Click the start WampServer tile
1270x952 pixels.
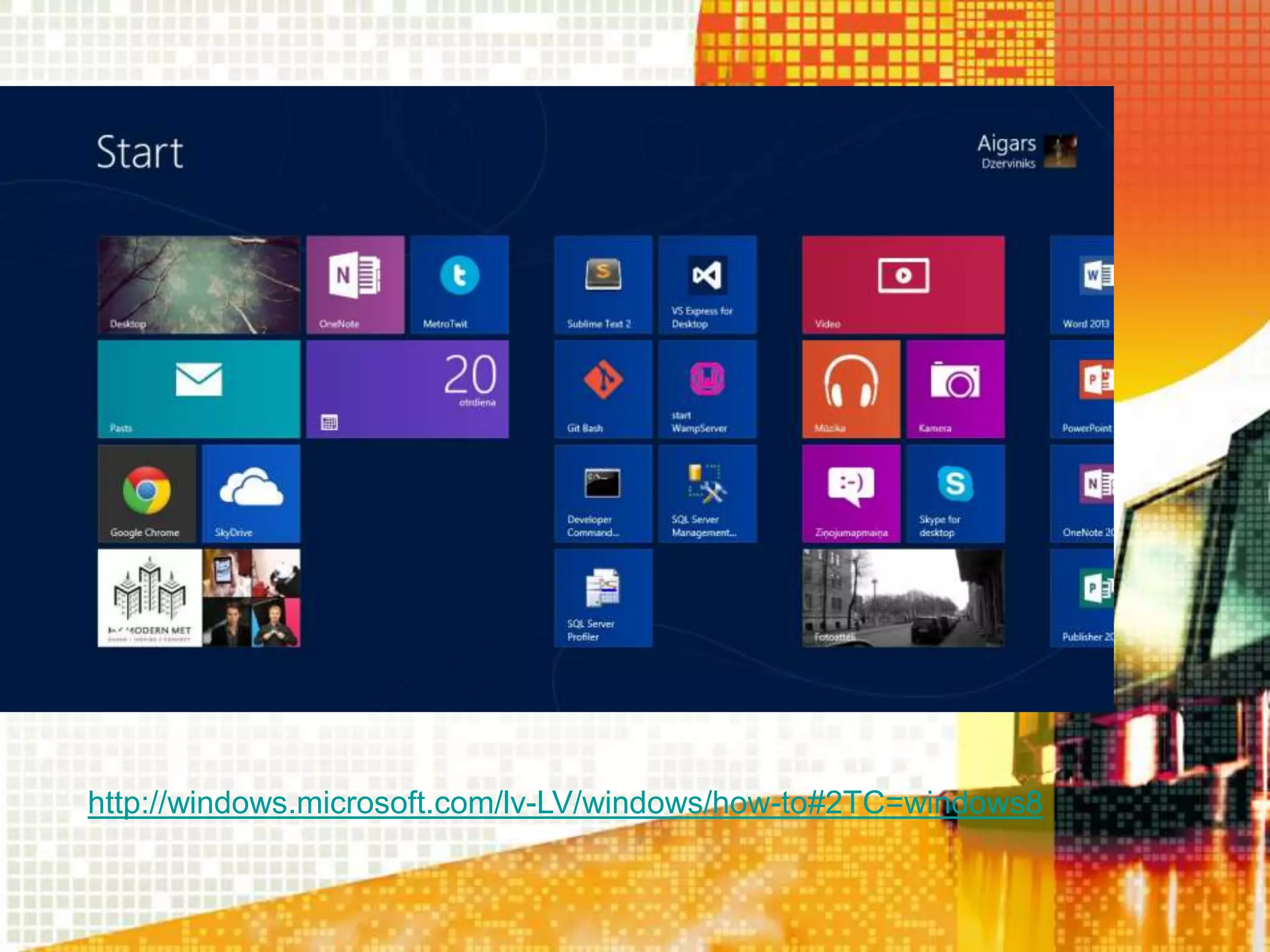708,389
